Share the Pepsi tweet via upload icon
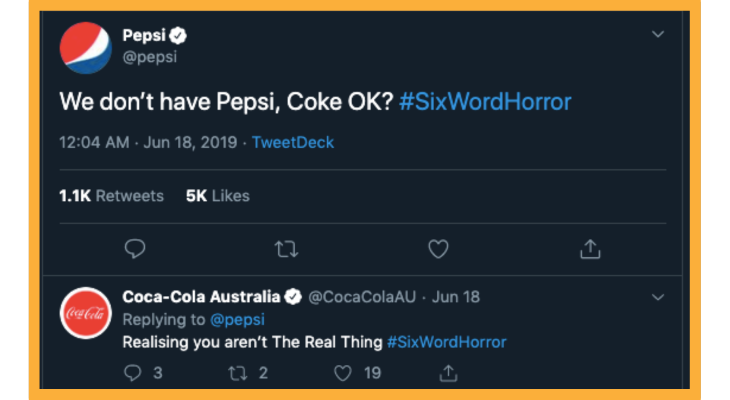The width and height of the screenshot is (730, 400). (590, 249)
